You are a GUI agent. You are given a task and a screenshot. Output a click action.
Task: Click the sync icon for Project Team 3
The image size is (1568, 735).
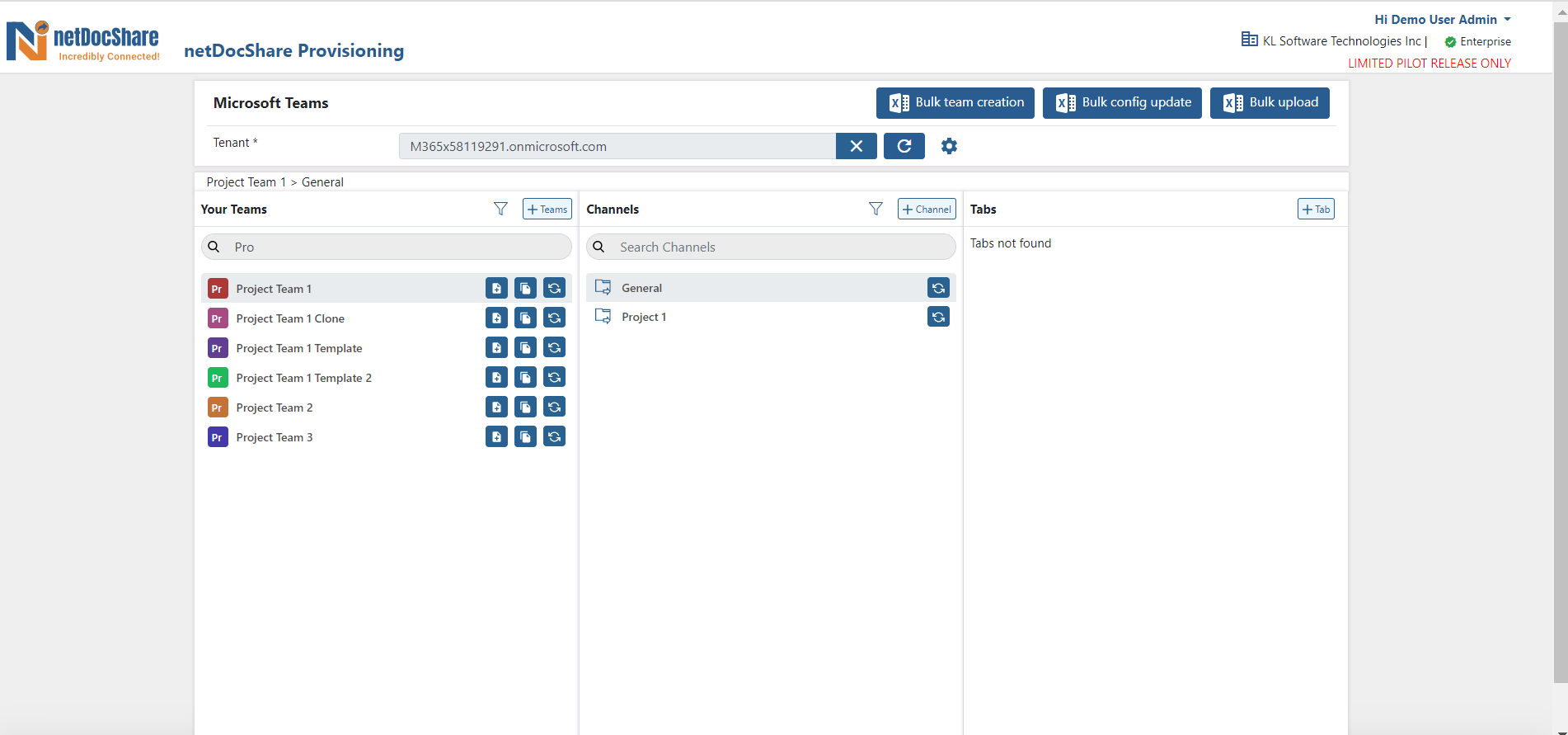tap(554, 436)
